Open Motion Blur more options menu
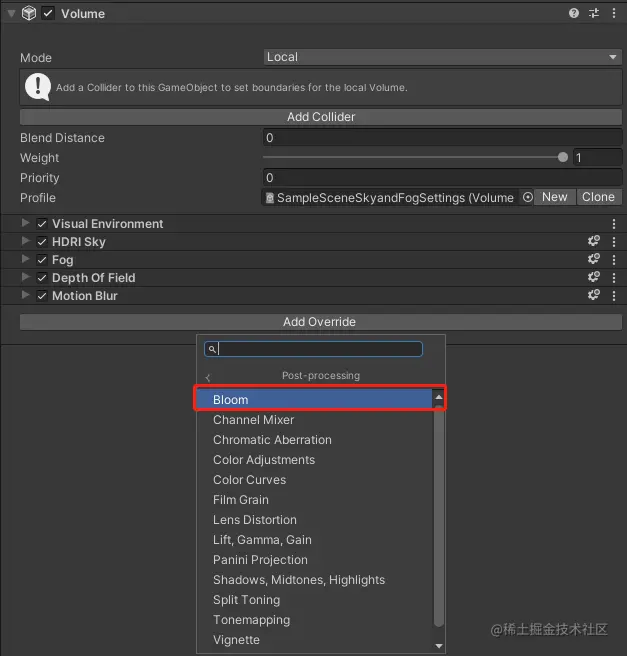This screenshot has width=627, height=656. coord(614,296)
